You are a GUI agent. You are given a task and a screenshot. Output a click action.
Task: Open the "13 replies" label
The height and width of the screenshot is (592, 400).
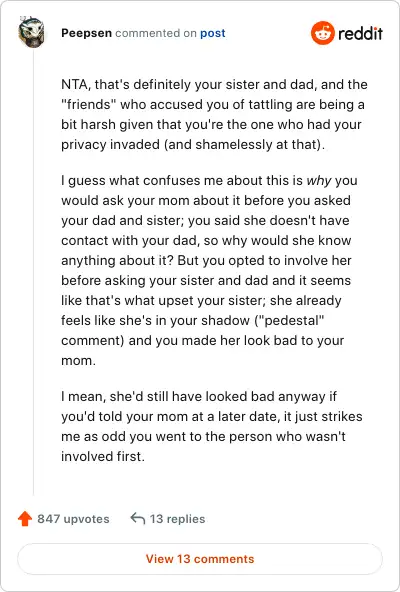coord(178,519)
